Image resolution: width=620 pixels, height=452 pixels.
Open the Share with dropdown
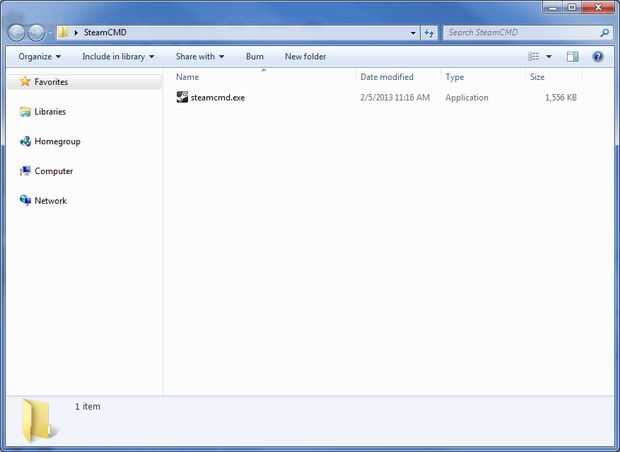(x=200, y=57)
